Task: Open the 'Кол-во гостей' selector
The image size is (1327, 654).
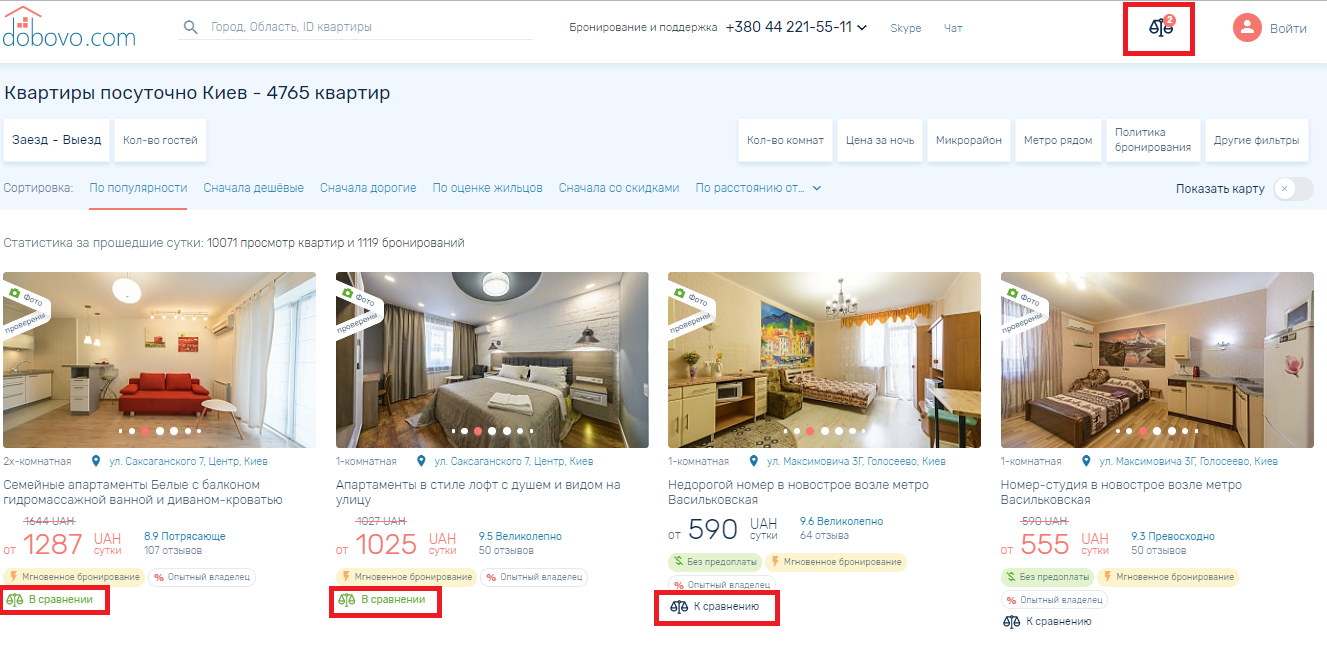Action: coord(160,140)
